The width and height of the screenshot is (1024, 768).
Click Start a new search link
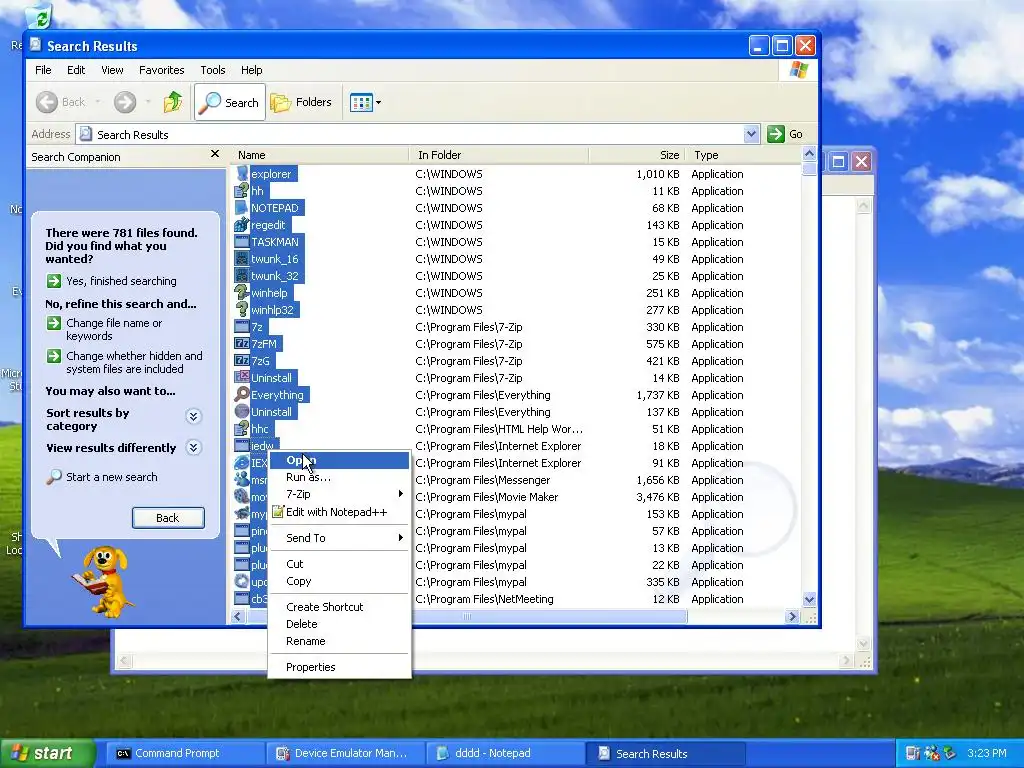[111, 477]
